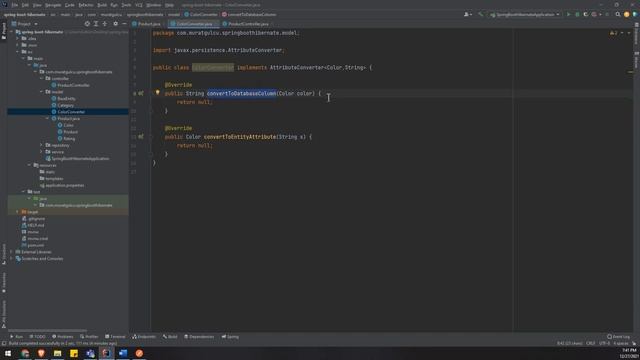Open the Run tool window

pyautogui.click(x=16, y=337)
